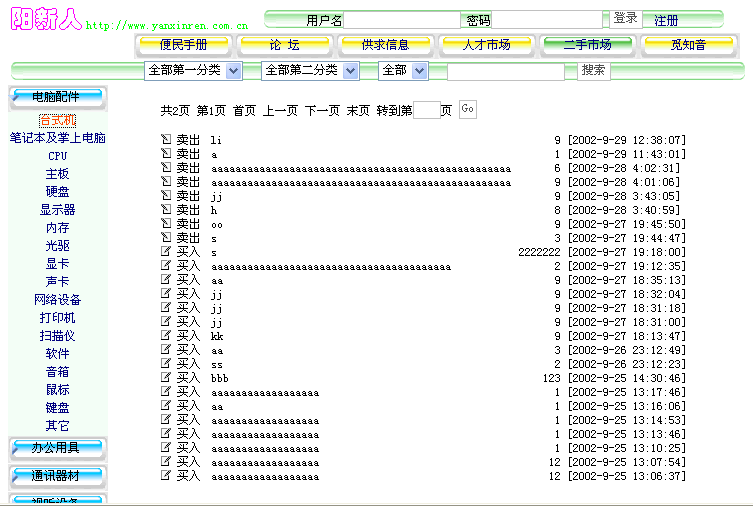The width and height of the screenshot is (753, 506).
Task: Click the 阳新人 site logo
Action: (x=47, y=20)
